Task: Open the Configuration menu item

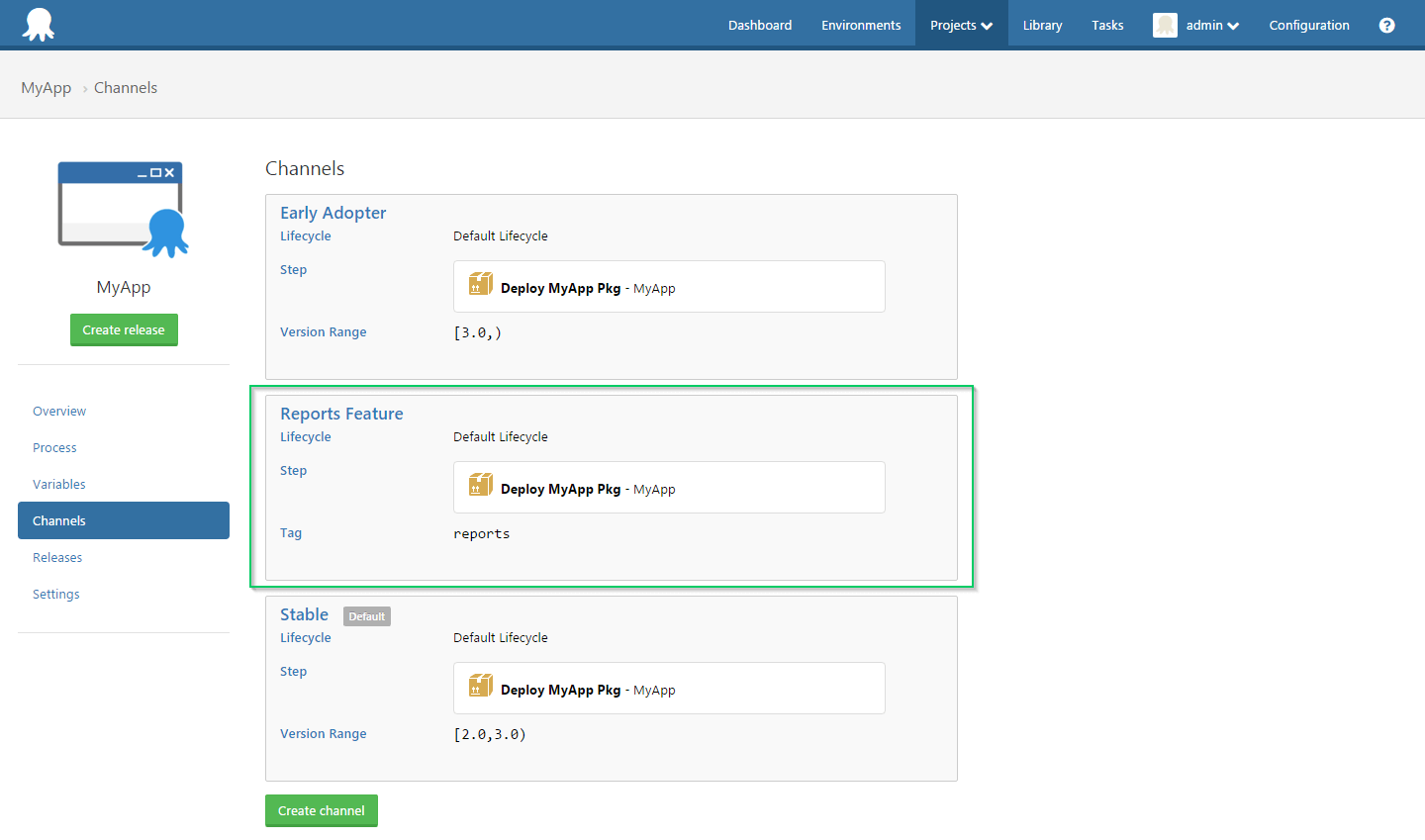Action: (1308, 26)
